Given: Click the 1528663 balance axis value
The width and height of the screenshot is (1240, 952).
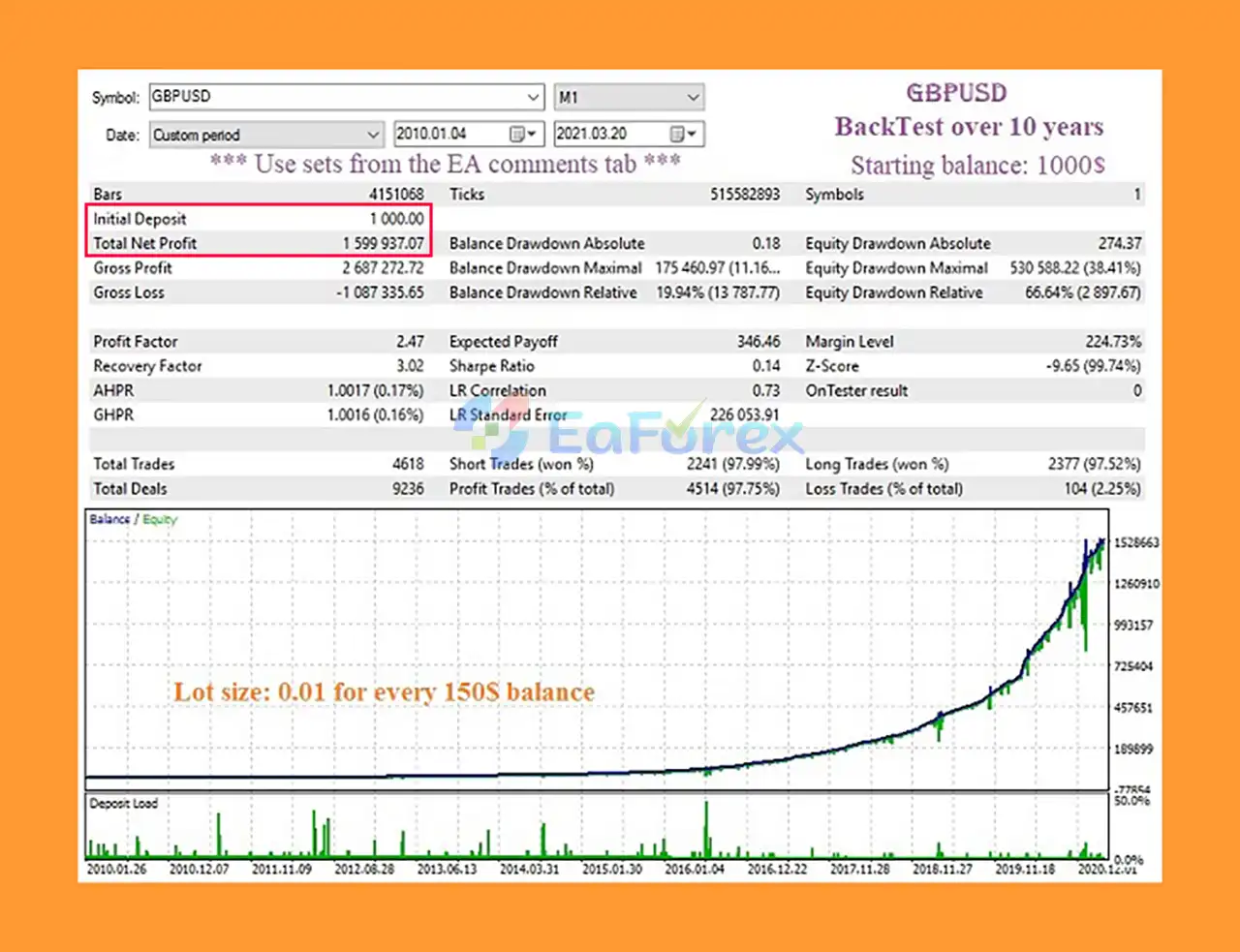Looking at the screenshot, I should point(1136,542).
